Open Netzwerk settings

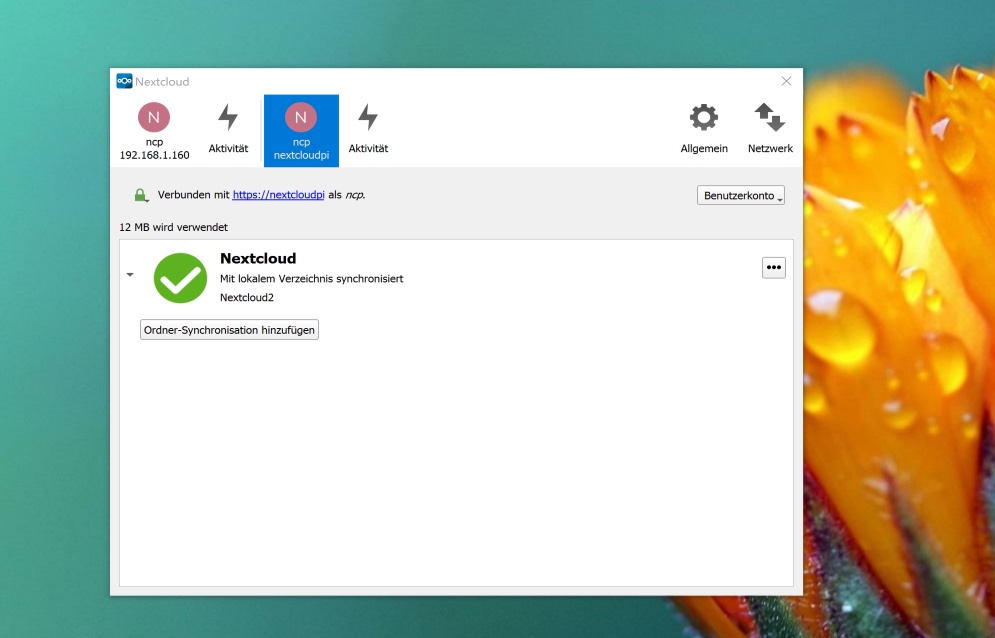(x=770, y=131)
